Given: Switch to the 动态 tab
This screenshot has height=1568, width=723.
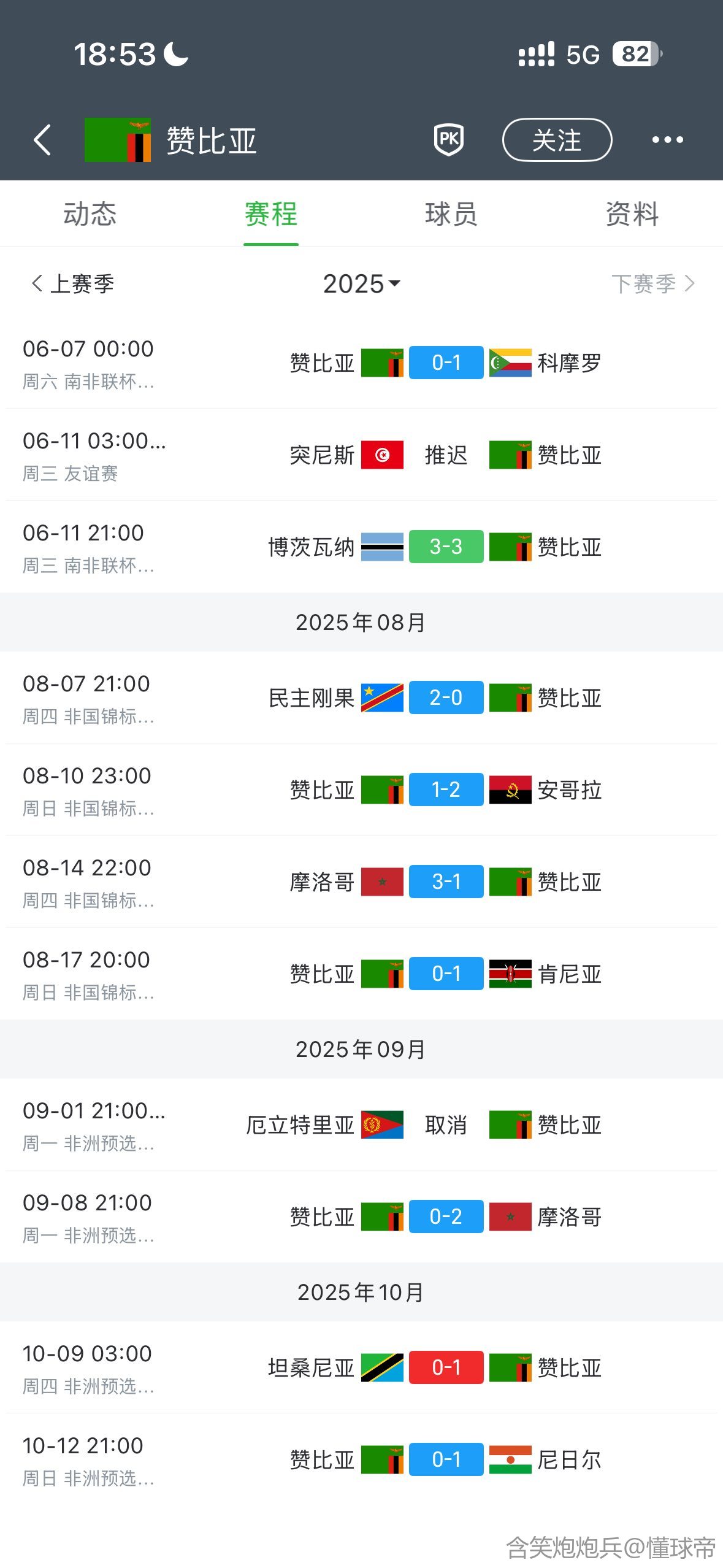Looking at the screenshot, I should point(90,214).
